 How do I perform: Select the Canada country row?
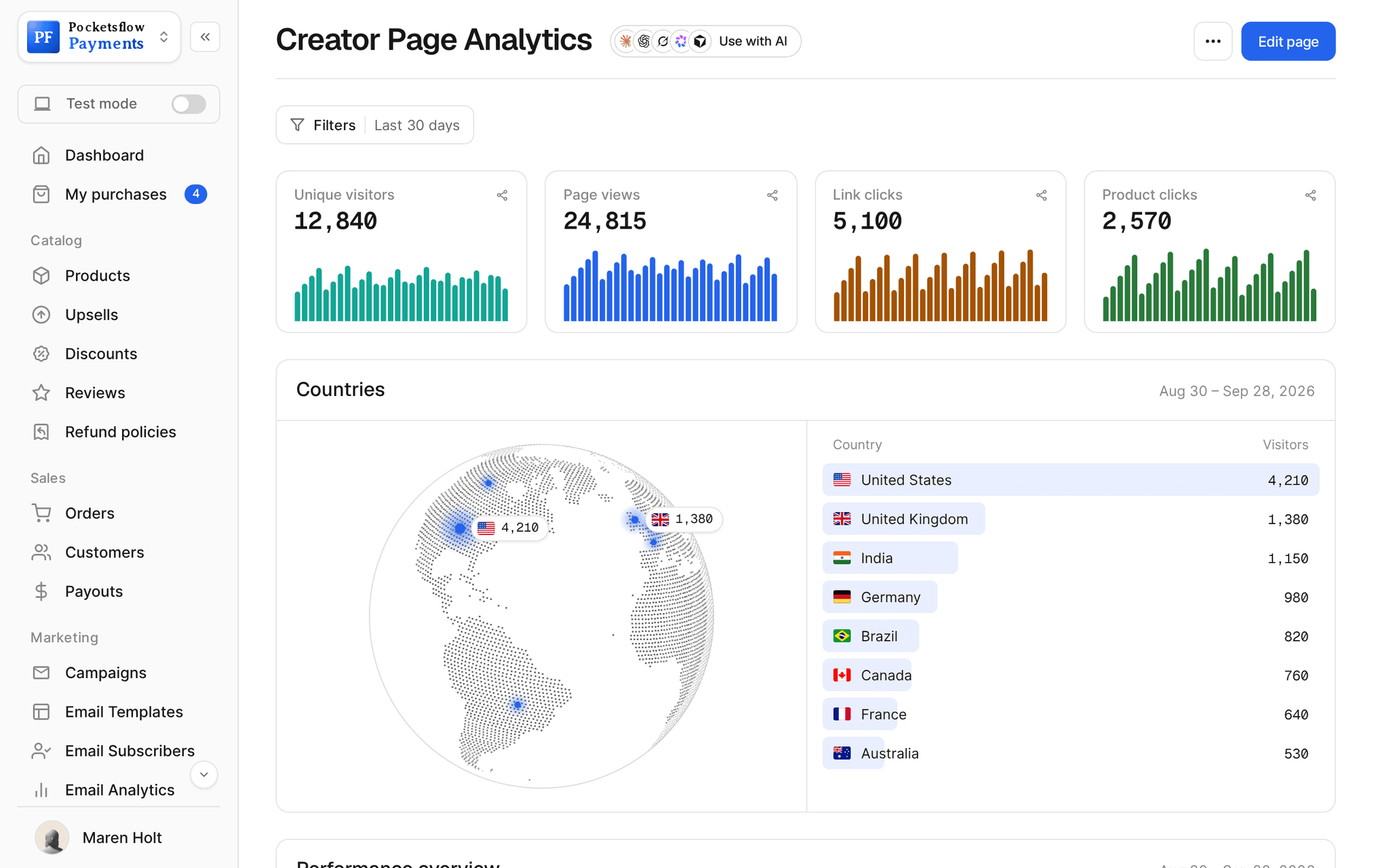1070,675
